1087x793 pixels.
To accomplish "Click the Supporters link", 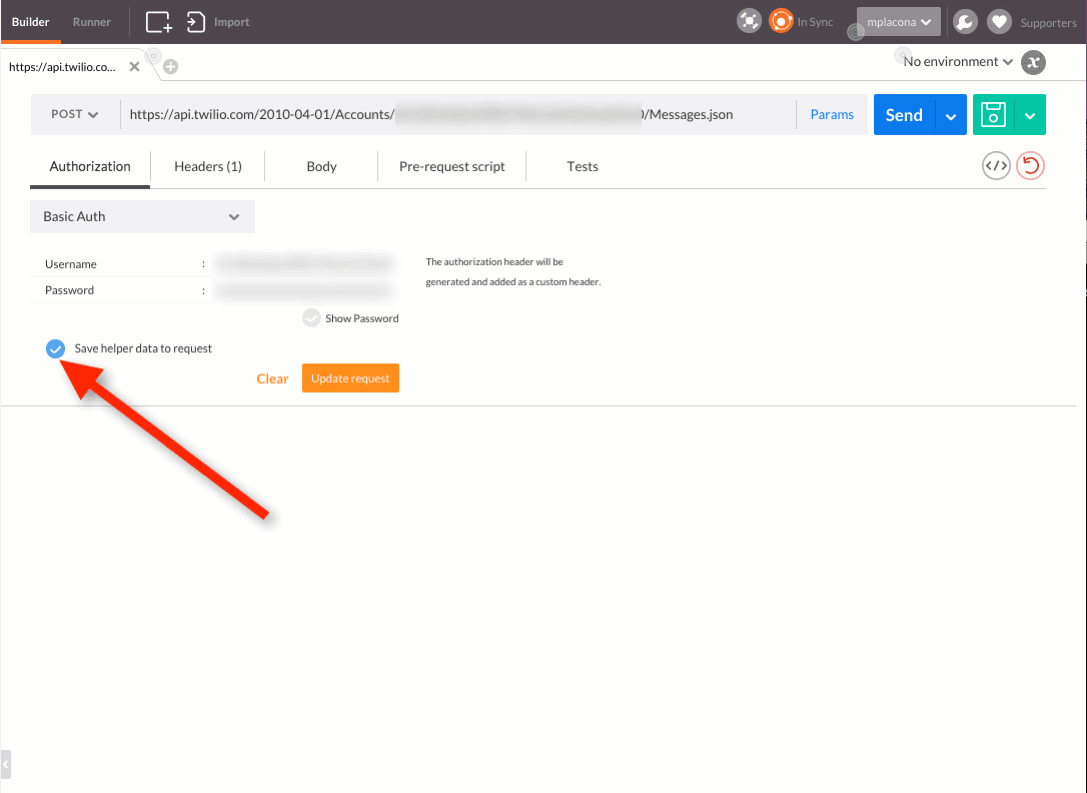I will point(1048,23).
